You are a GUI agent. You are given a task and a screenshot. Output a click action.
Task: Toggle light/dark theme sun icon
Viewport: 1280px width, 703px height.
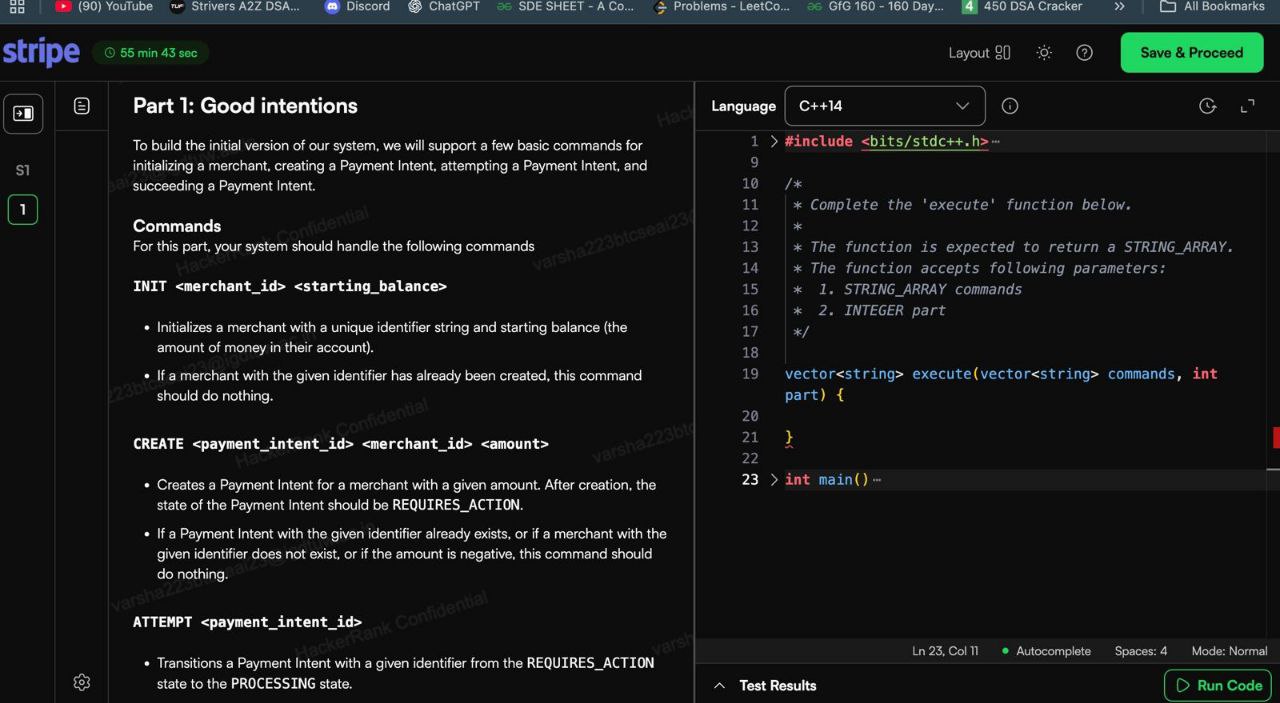(x=1044, y=53)
